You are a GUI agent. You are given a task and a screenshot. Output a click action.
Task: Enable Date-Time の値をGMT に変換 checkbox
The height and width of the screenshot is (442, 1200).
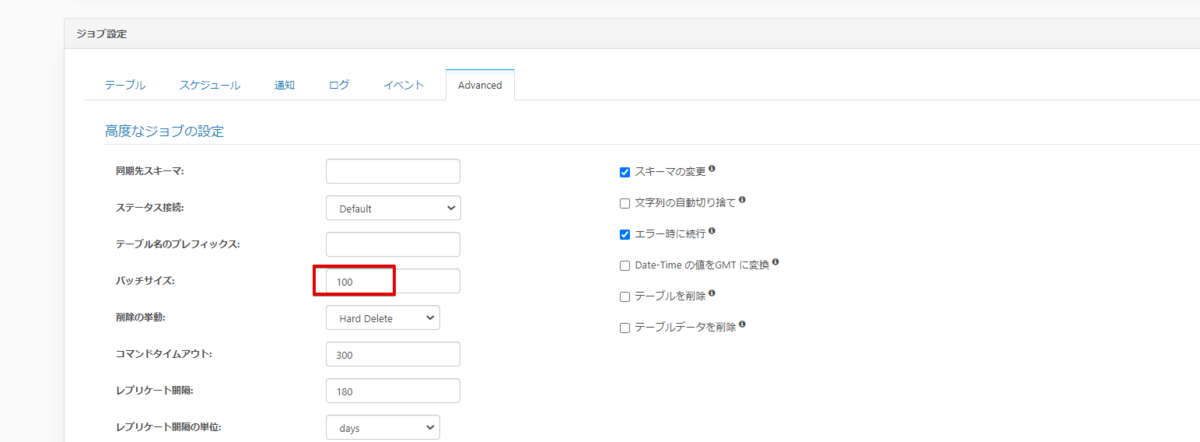[x=625, y=266]
